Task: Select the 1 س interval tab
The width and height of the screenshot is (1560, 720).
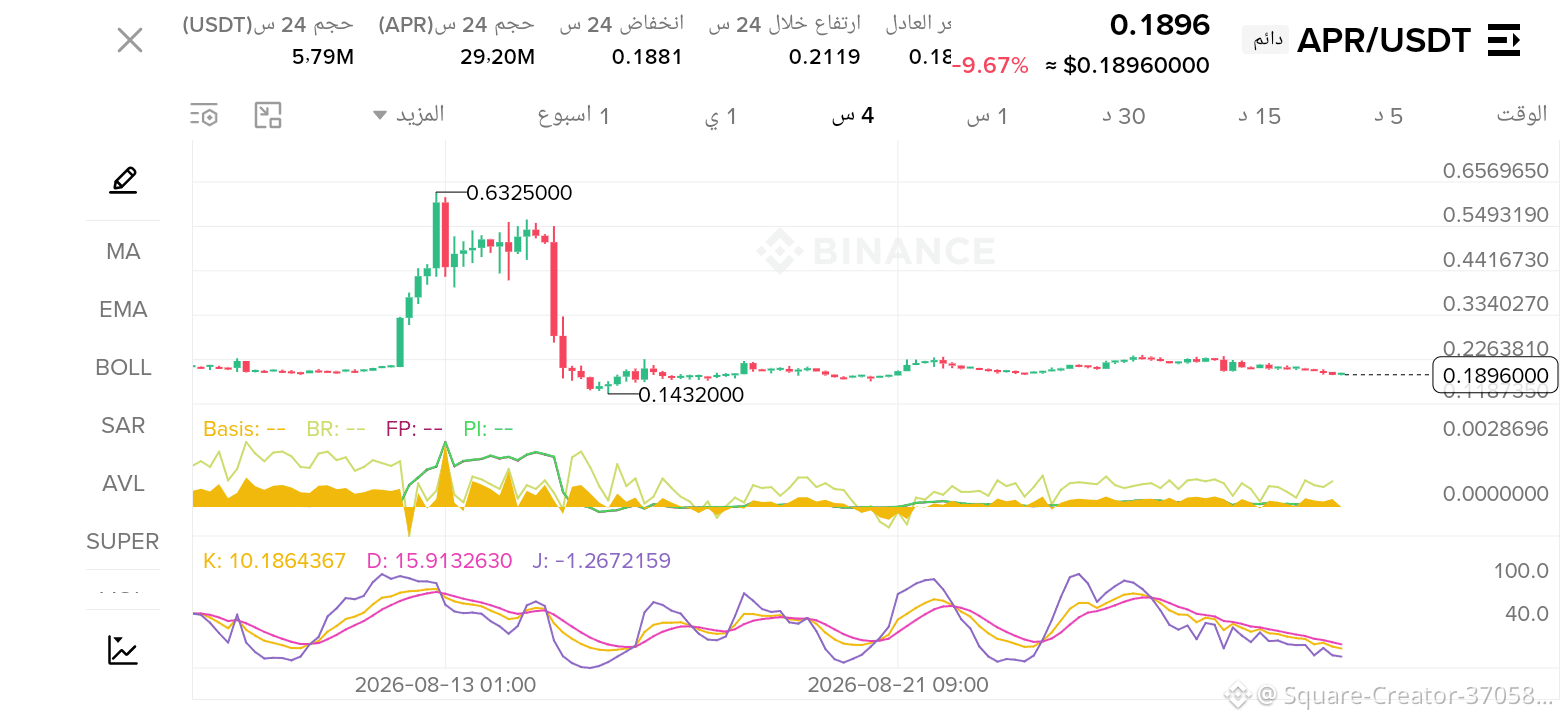Action: tap(987, 116)
